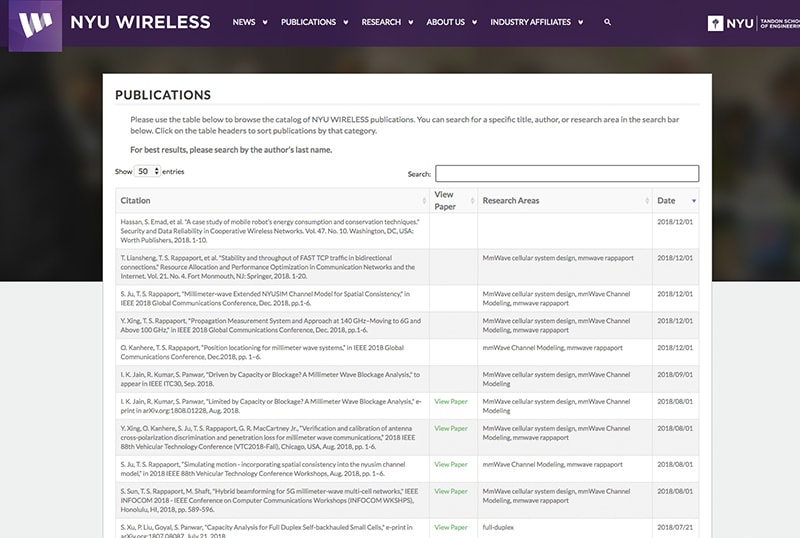Open View Paper for Simulating motion paper

click(x=450, y=465)
